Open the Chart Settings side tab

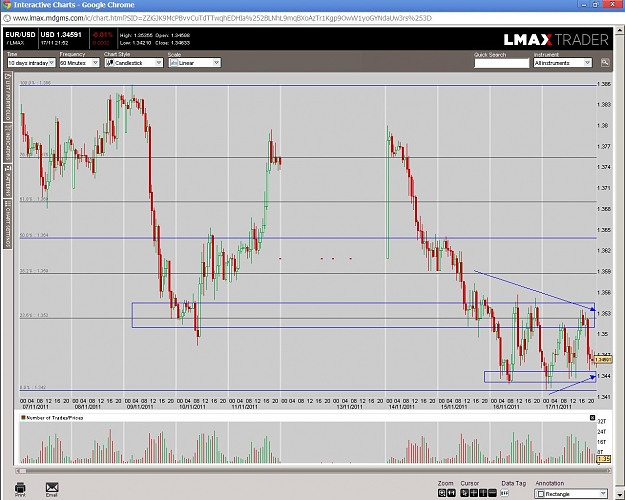coord(8,224)
